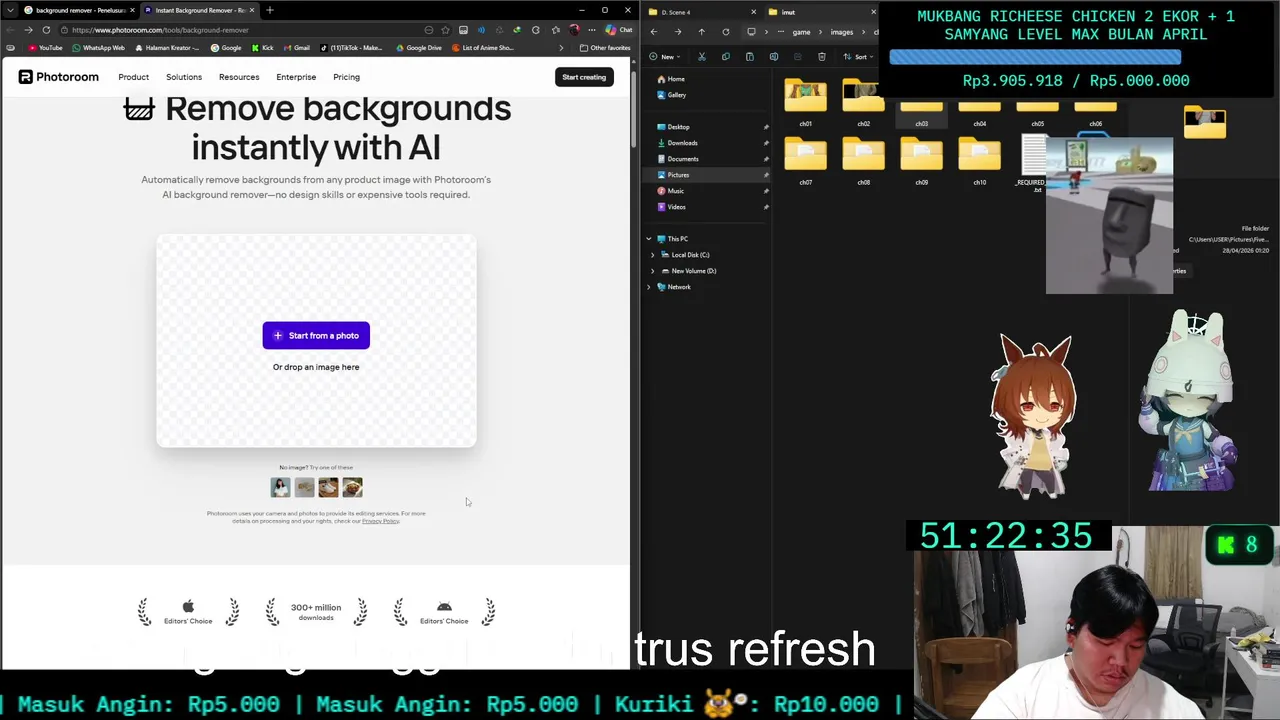Image resolution: width=1280 pixels, height=720 pixels.
Task: Go back in the browser
Action: pos(10,30)
